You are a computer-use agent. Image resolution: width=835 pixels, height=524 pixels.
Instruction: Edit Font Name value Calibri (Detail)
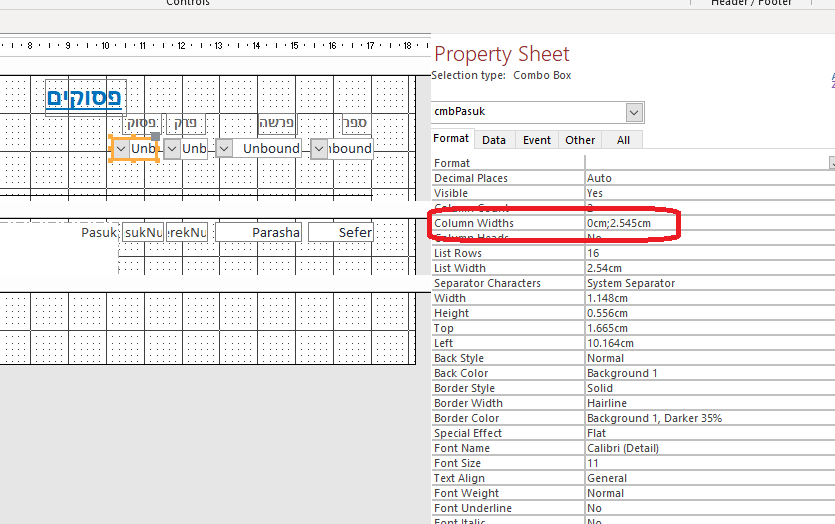tap(710, 448)
